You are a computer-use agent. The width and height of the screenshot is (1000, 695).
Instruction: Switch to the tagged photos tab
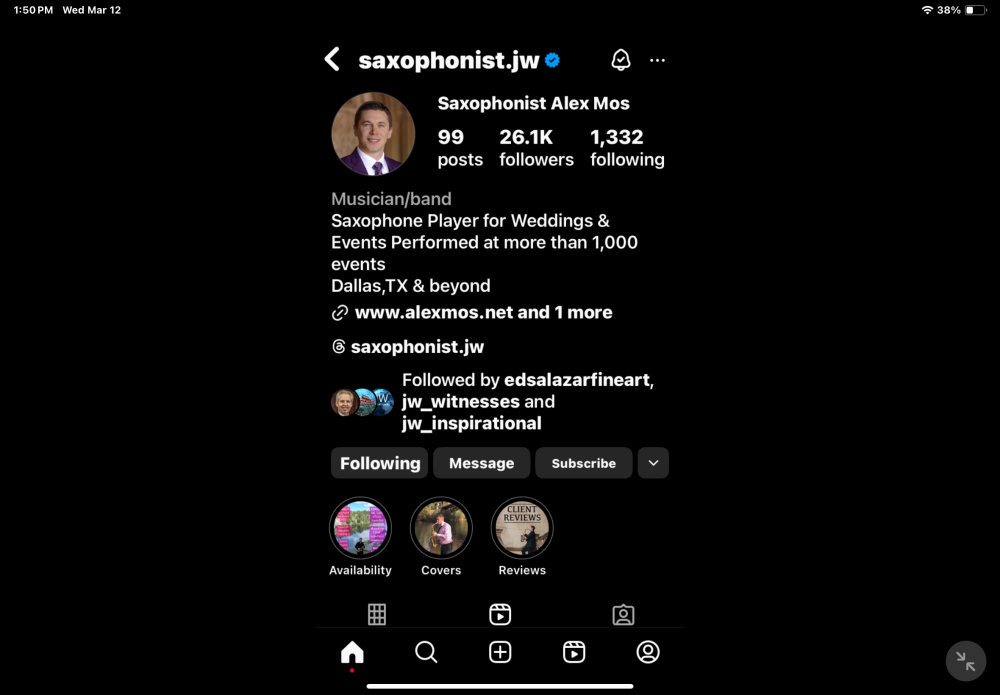click(x=623, y=615)
